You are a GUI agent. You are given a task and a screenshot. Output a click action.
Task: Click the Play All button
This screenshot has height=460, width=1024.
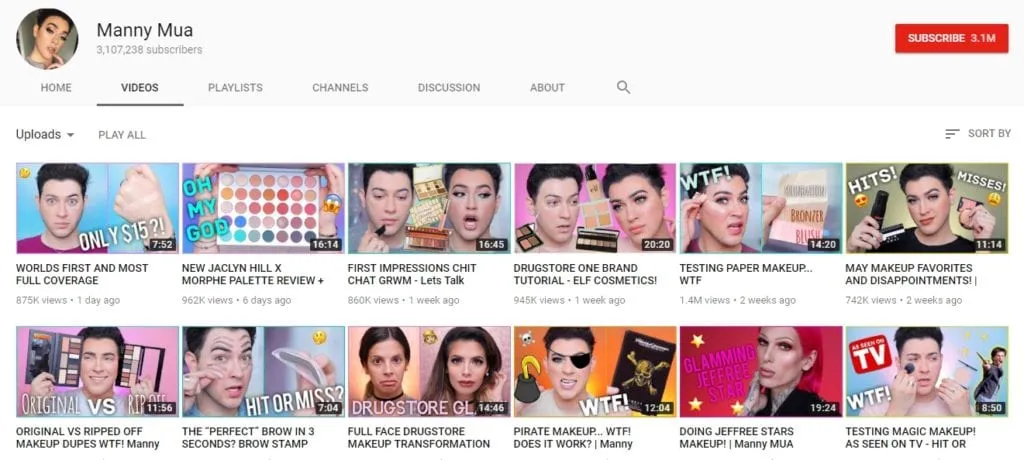[x=122, y=135]
